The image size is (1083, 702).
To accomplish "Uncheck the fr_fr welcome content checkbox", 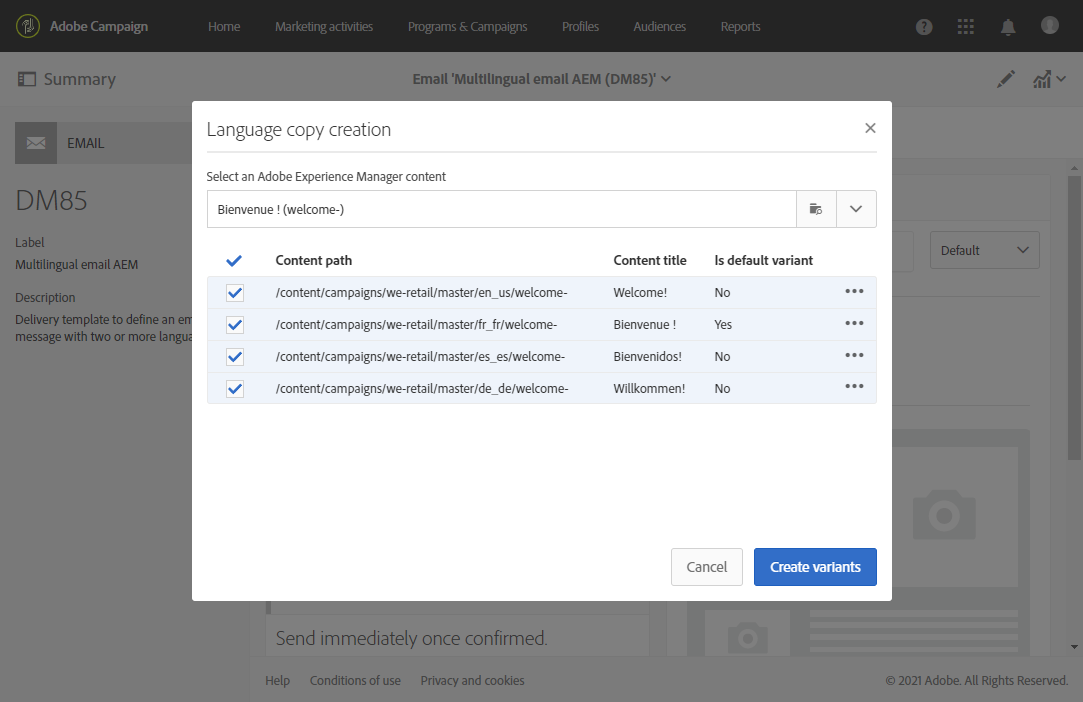I will [235, 325].
